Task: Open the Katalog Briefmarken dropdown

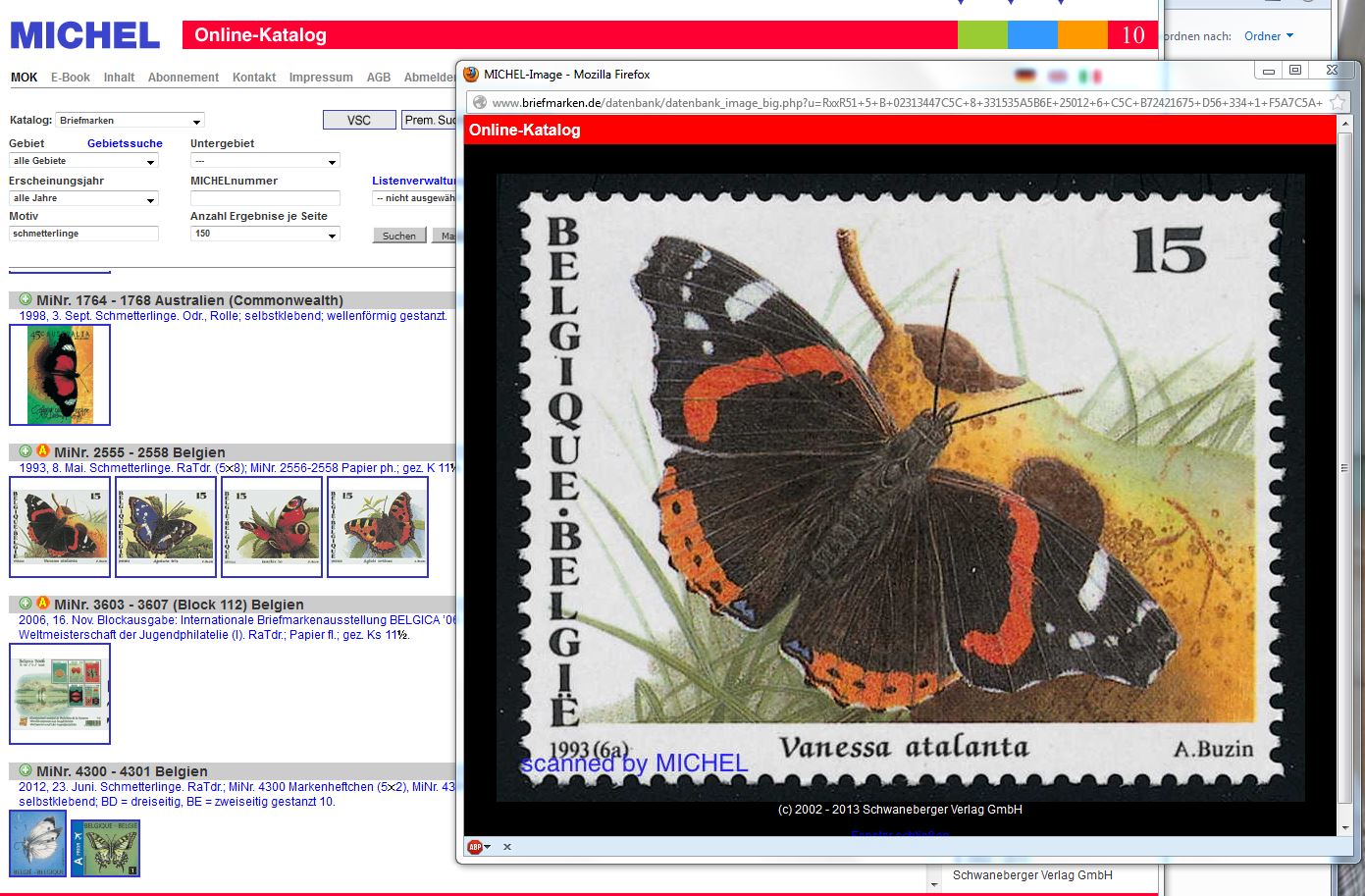Action: [130, 121]
